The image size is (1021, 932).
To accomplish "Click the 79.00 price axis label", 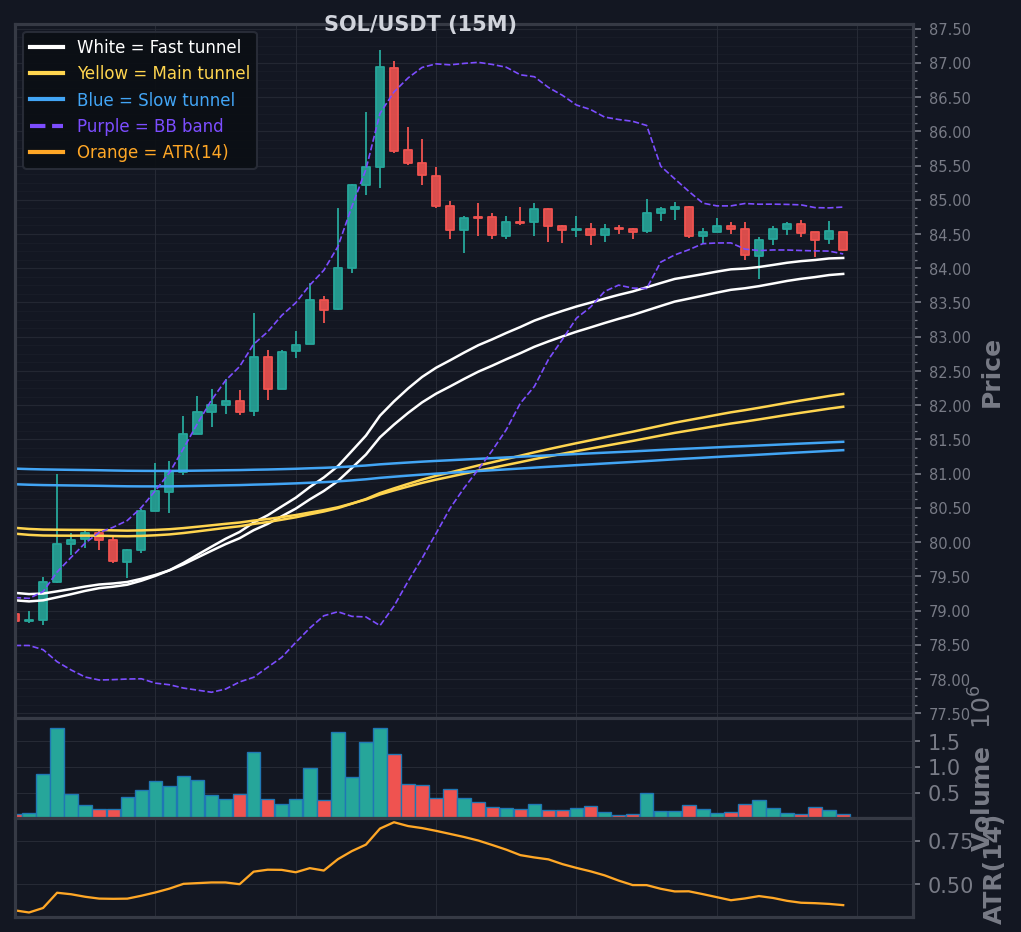I will (949, 612).
